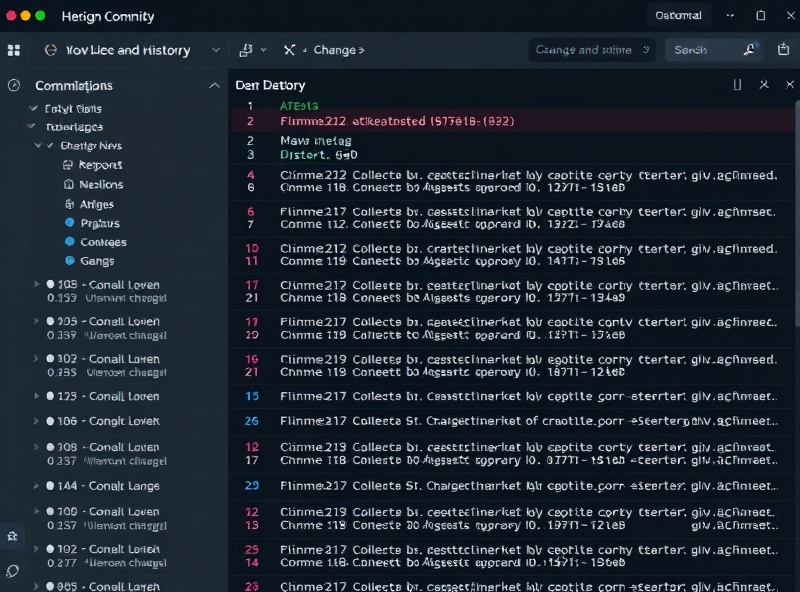Select the Atiges tree item
800x592 pixels.
96,204
